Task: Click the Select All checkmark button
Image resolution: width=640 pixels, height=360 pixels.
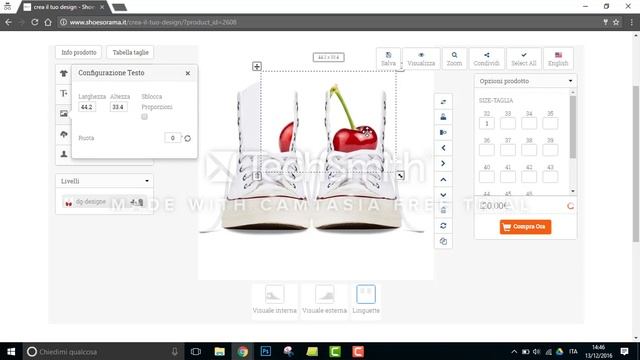Action: point(524,59)
